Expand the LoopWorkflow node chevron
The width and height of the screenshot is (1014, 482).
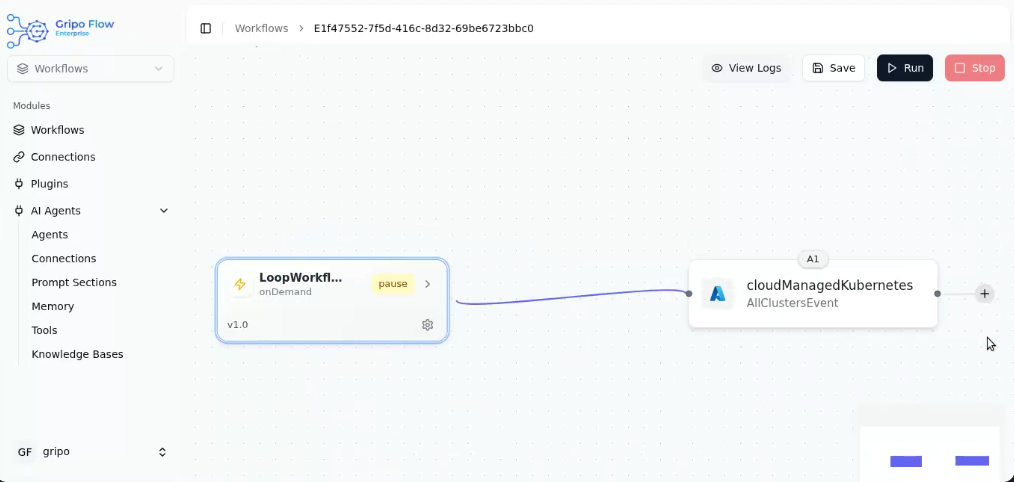[x=428, y=284]
